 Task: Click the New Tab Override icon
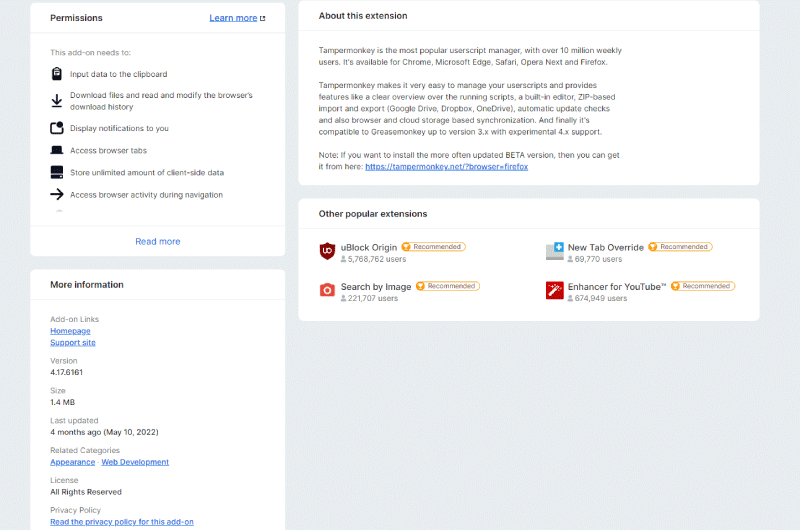click(x=555, y=251)
